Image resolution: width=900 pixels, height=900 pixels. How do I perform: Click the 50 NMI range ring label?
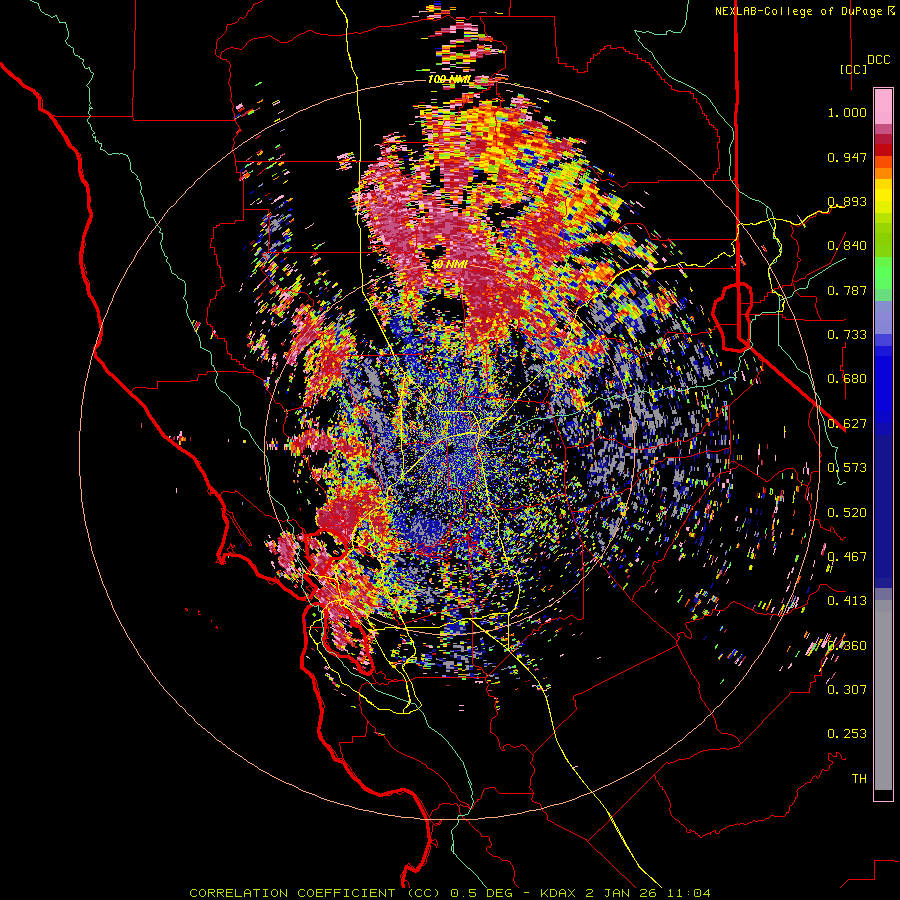[450, 265]
